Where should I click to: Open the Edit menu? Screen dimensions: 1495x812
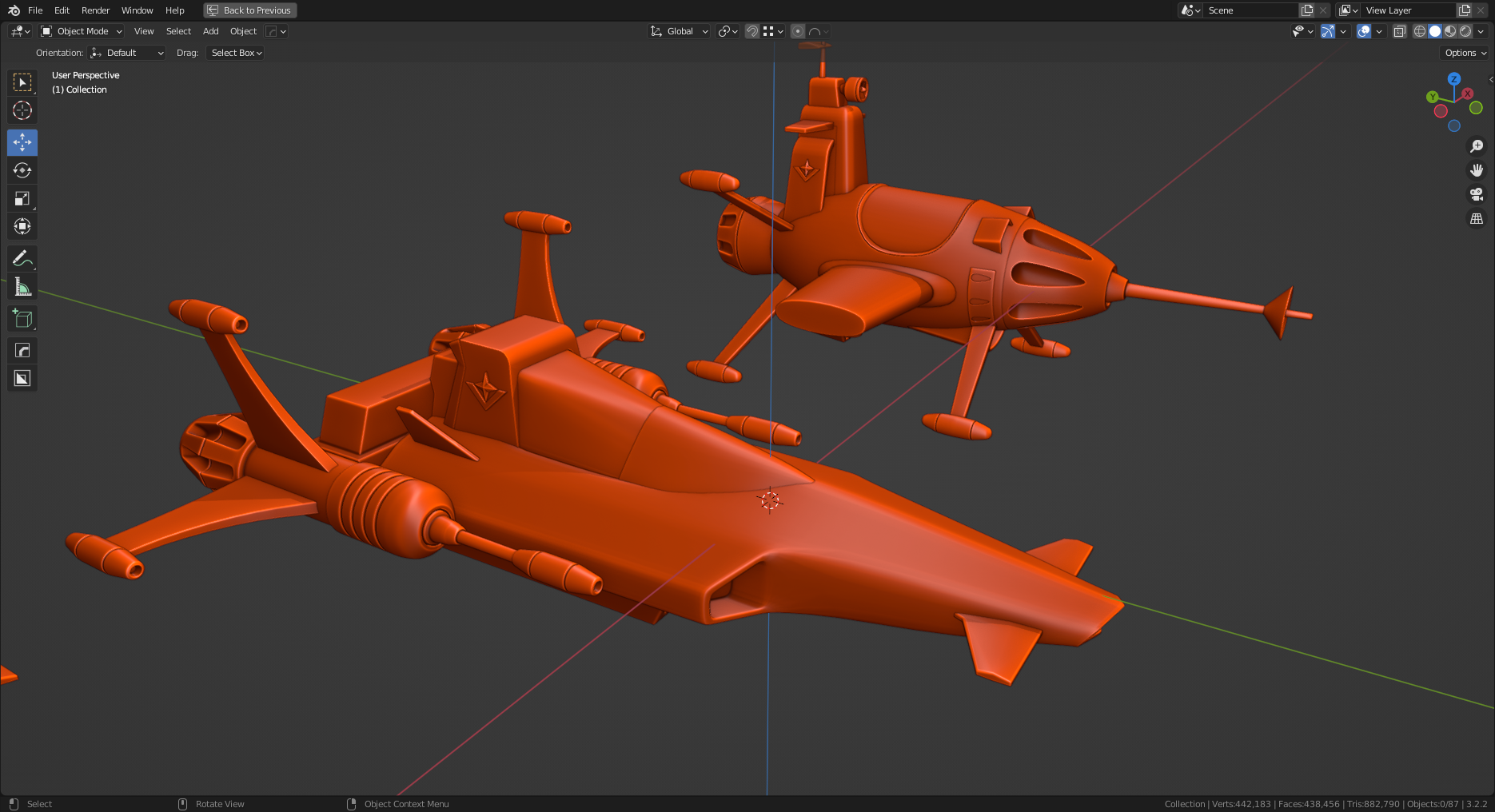click(x=62, y=10)
